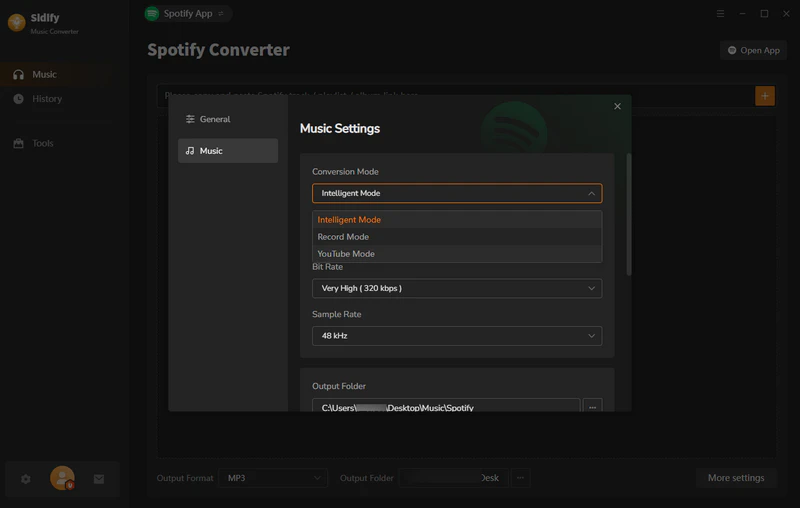Click the swap arrows beside Spotify App
The height and width of the screenshot is (508, 800).
coord(221,14)
